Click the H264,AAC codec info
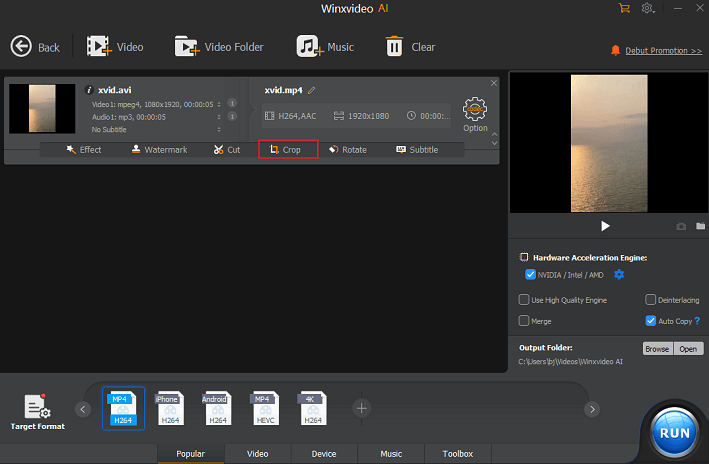Image resolution: width=709 pixels, height=464 pixels. point(290,116)
